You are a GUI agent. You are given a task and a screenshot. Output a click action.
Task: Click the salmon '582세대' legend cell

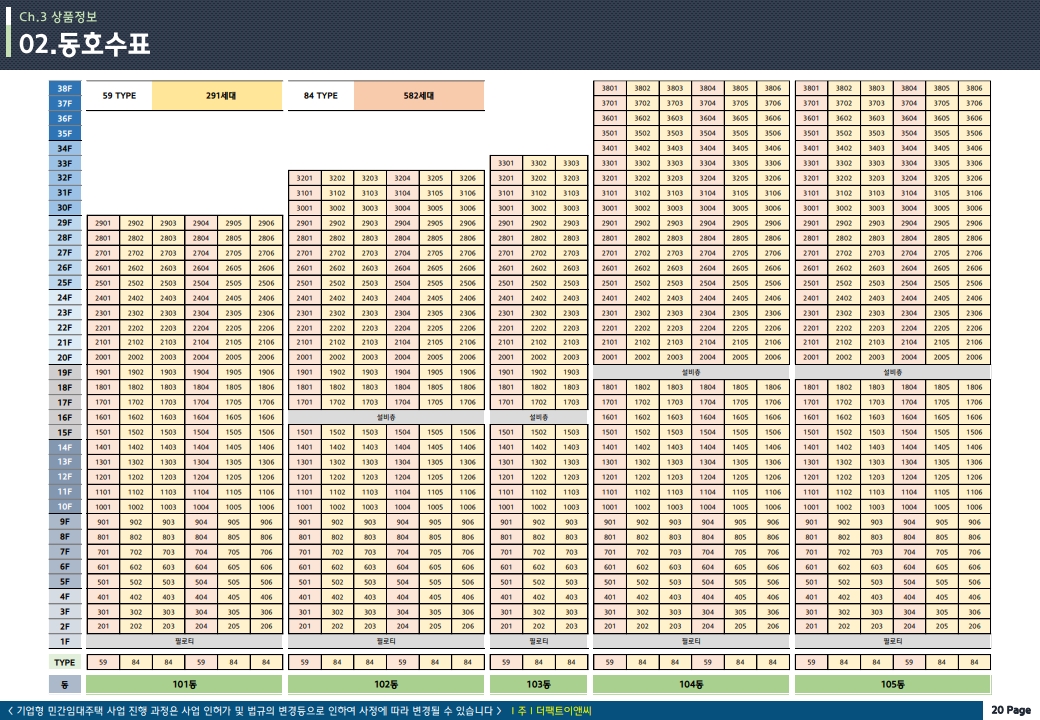pos(419,95)
